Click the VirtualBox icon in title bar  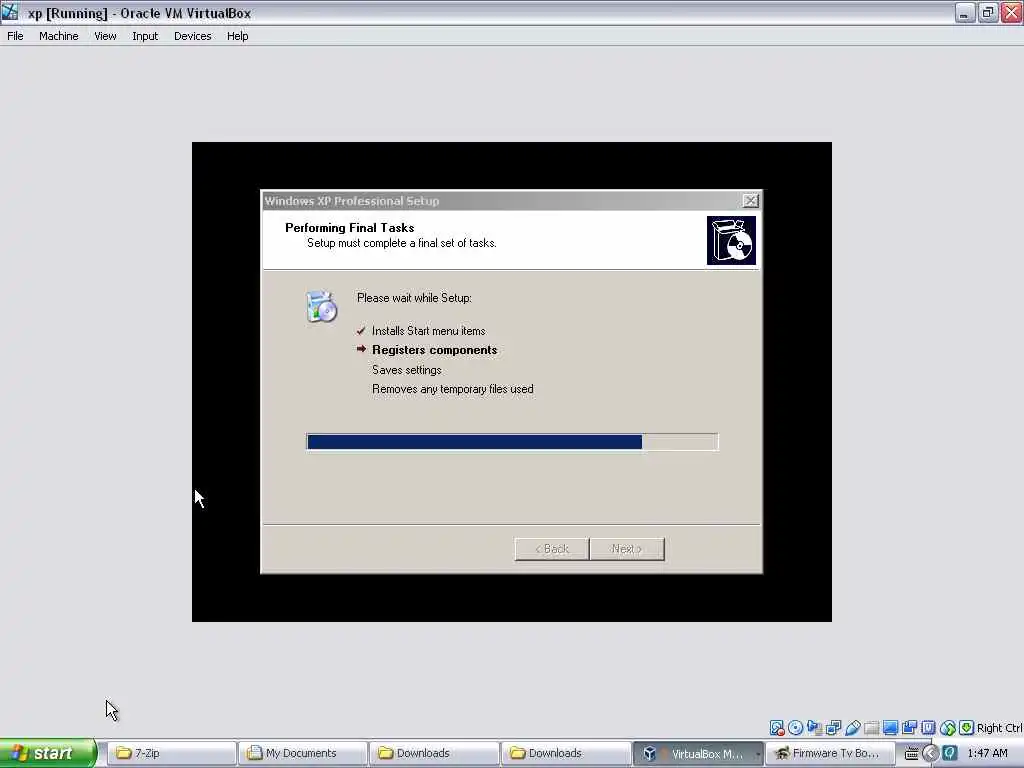click(x=10, y=12)
